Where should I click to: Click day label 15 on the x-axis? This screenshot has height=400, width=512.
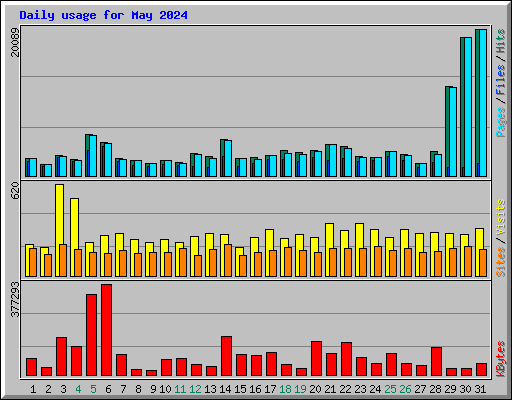(x=240, y=389)
